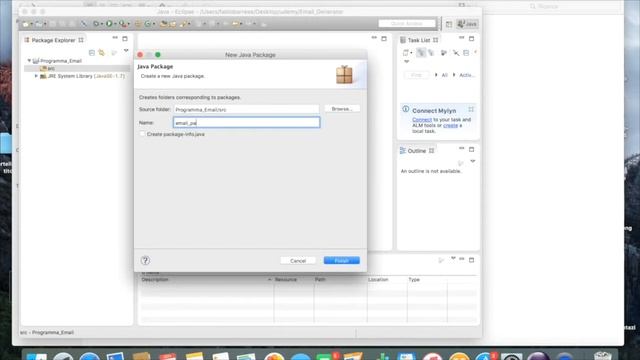The image size is (640, 360).
Task: Click the Quick Access search field
Action: click(x=407, y=24)
